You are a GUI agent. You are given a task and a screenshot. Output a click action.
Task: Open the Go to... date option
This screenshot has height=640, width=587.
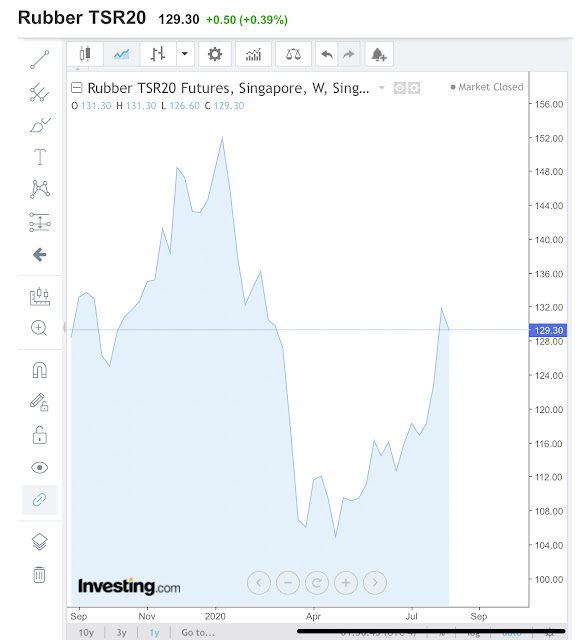[198, 633]
